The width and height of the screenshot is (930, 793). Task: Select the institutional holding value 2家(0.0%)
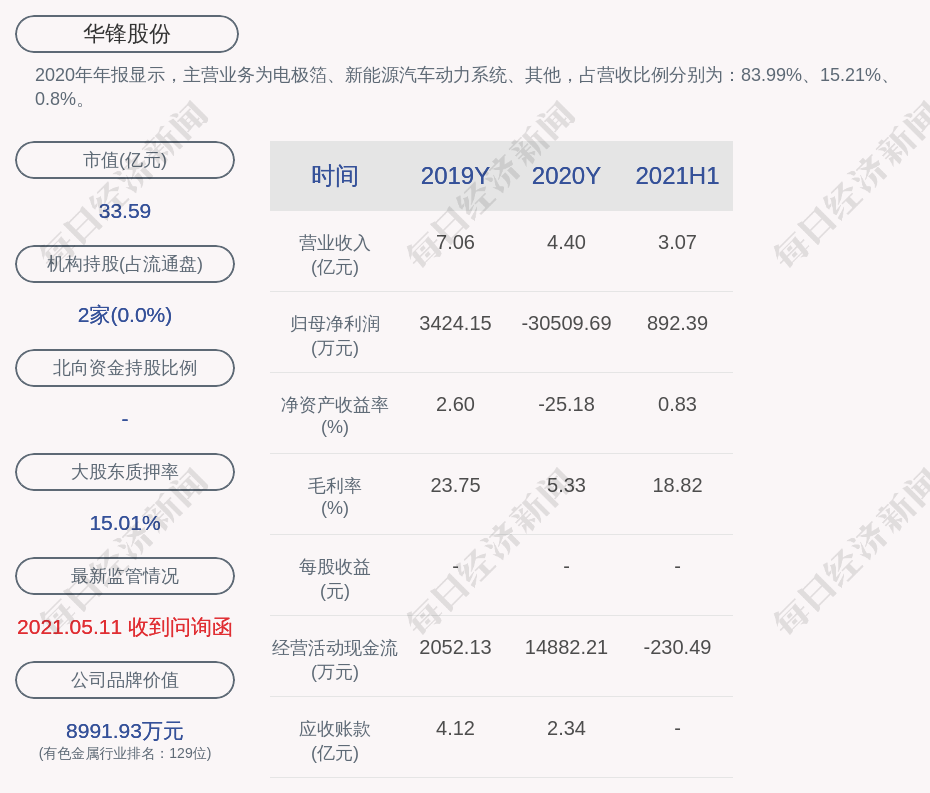coord(125,315)
